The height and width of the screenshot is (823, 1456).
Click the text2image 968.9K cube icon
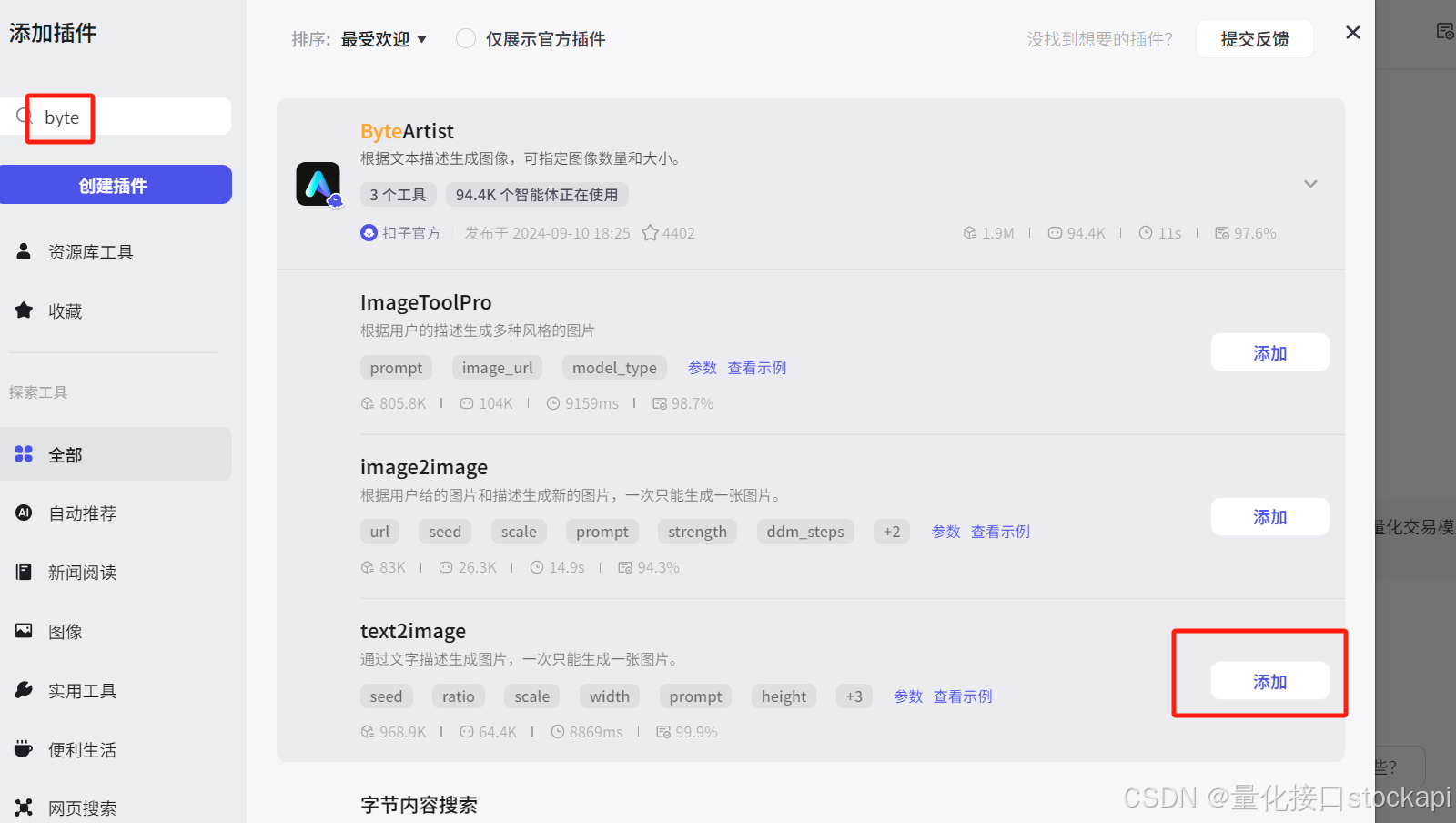pos(368,732)
